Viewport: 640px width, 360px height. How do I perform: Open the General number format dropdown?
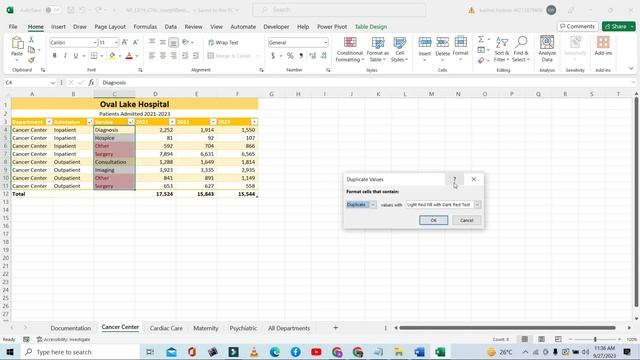325,42
